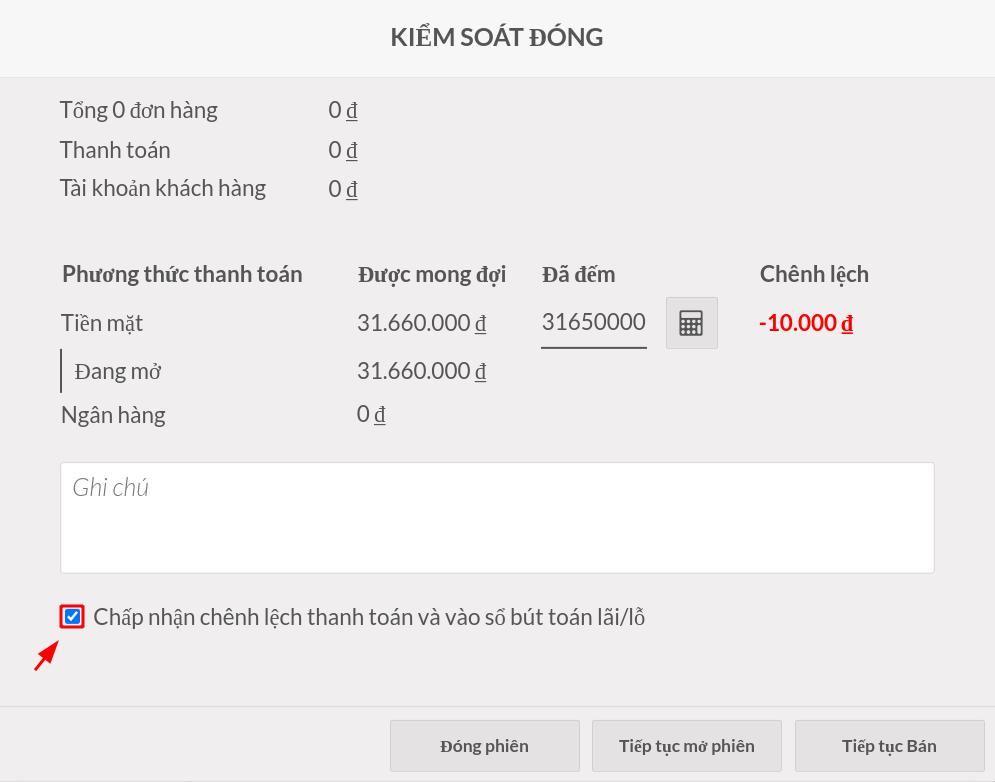995x782 pixels.
Task: Click the expected cash amount 31.660.000 đ
Action: tap(421, 322)
